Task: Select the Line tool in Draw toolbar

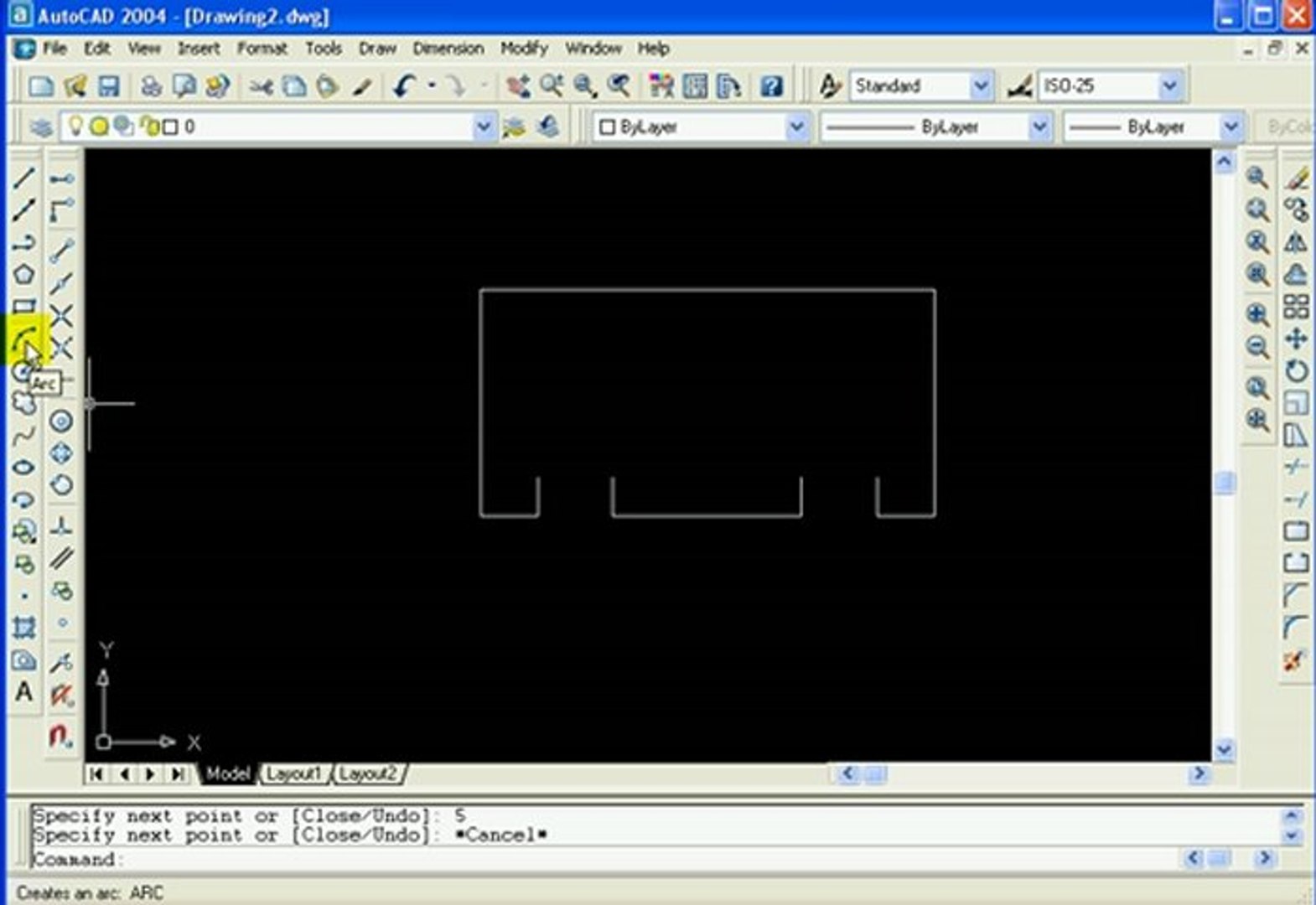Action: [23, 177]
